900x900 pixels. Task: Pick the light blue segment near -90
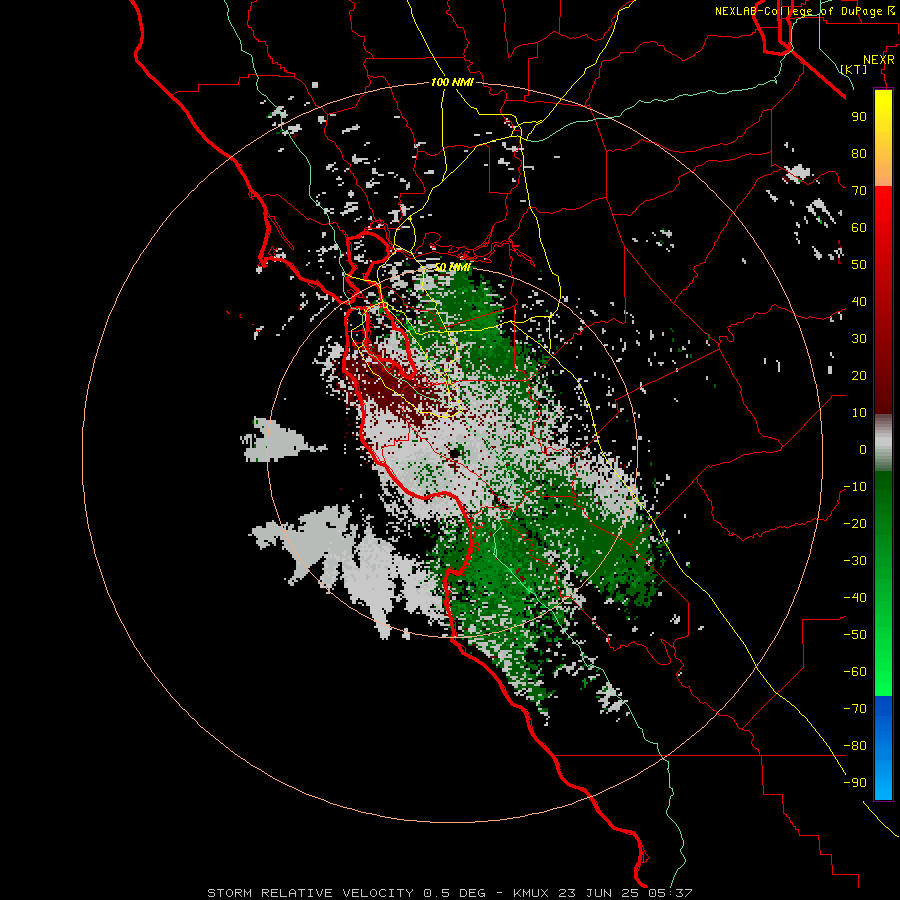883,781
